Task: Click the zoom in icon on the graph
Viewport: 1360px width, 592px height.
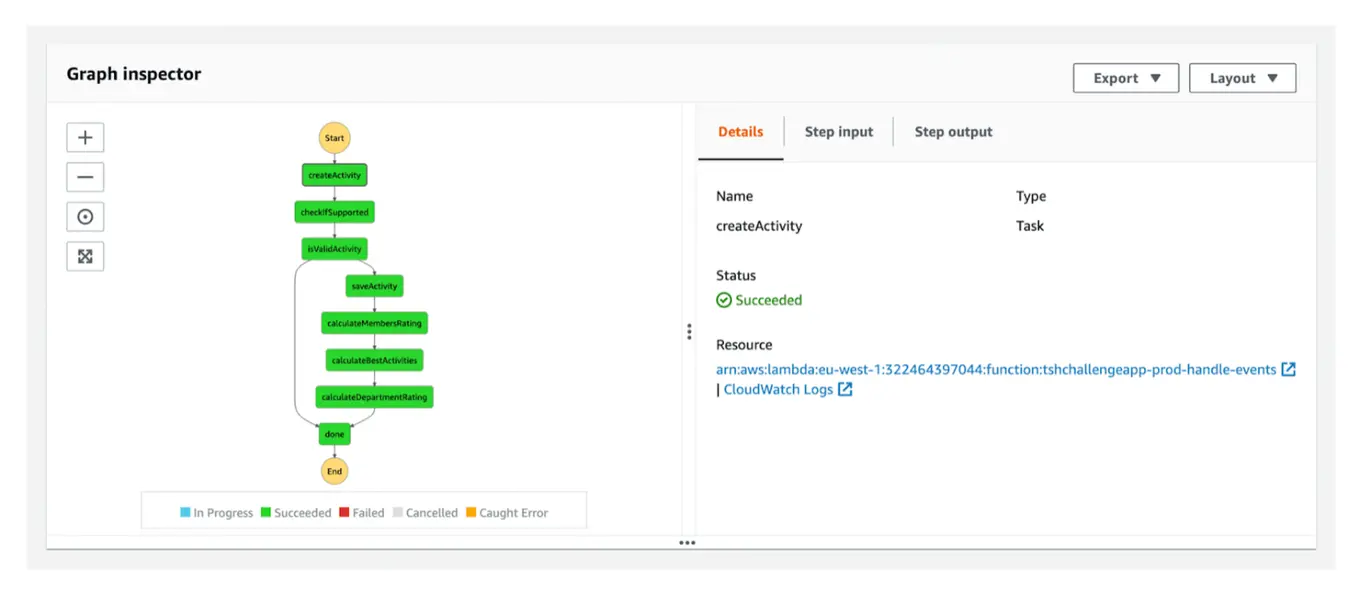Action: 85,137
